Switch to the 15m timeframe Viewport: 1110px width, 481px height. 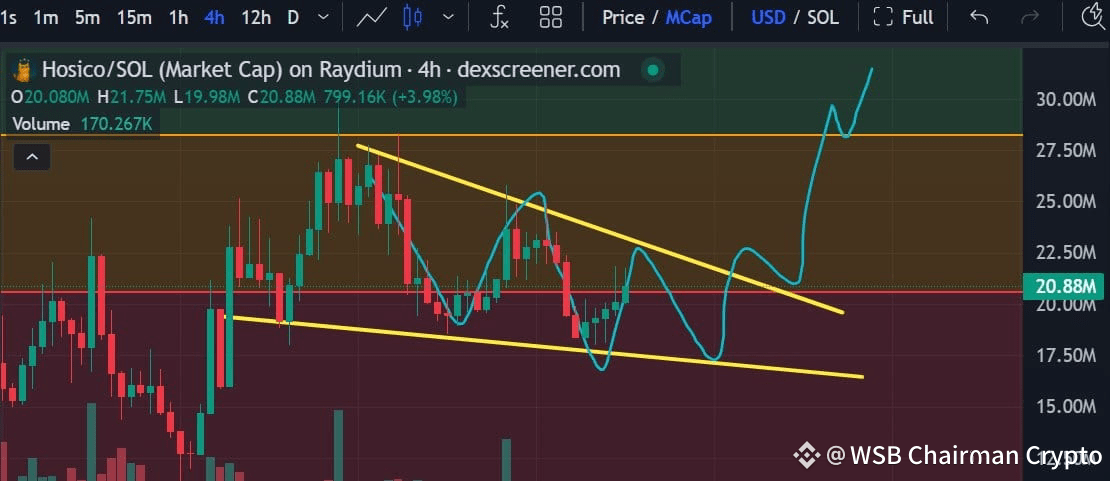[x=135, y=18]
